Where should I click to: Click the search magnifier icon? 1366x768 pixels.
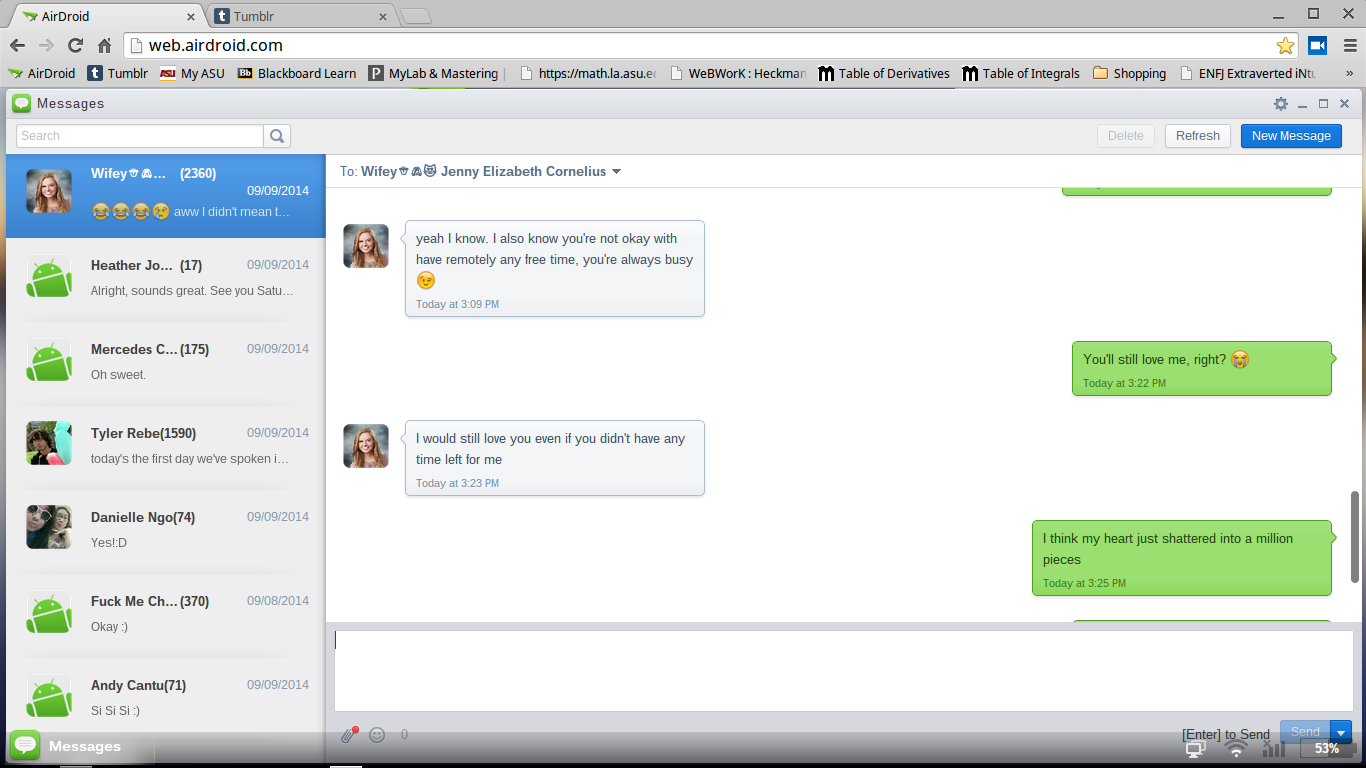(x=277, y=136)
